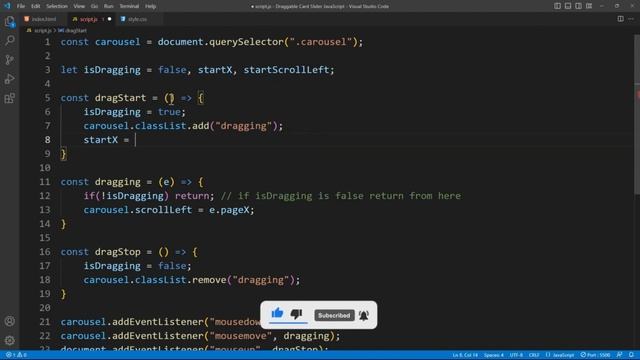Change the UTF-8 encoding selector
Screen dimensions: 640x360
(x=516, y=355)
